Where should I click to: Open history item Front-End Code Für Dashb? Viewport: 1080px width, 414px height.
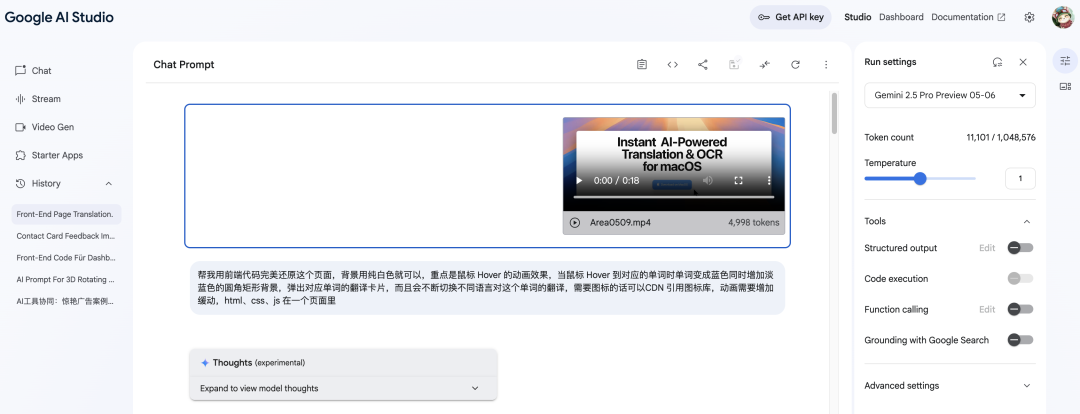(x=65, y=258)
